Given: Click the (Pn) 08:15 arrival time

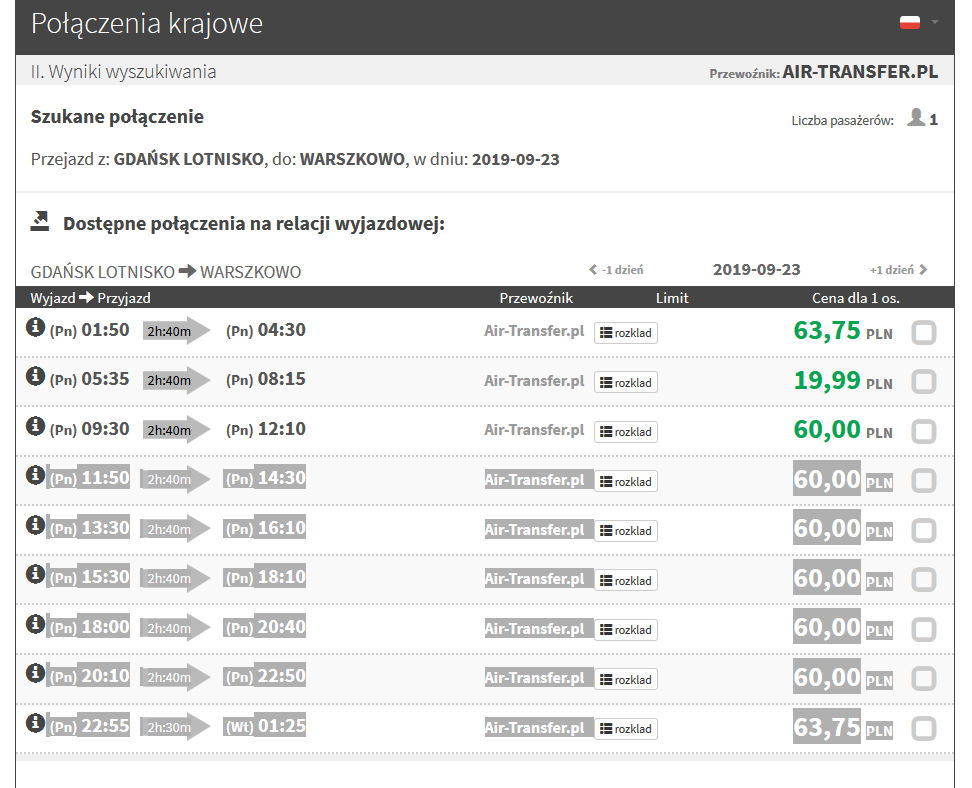Looking at the screenshot, I should coord(265,379).
